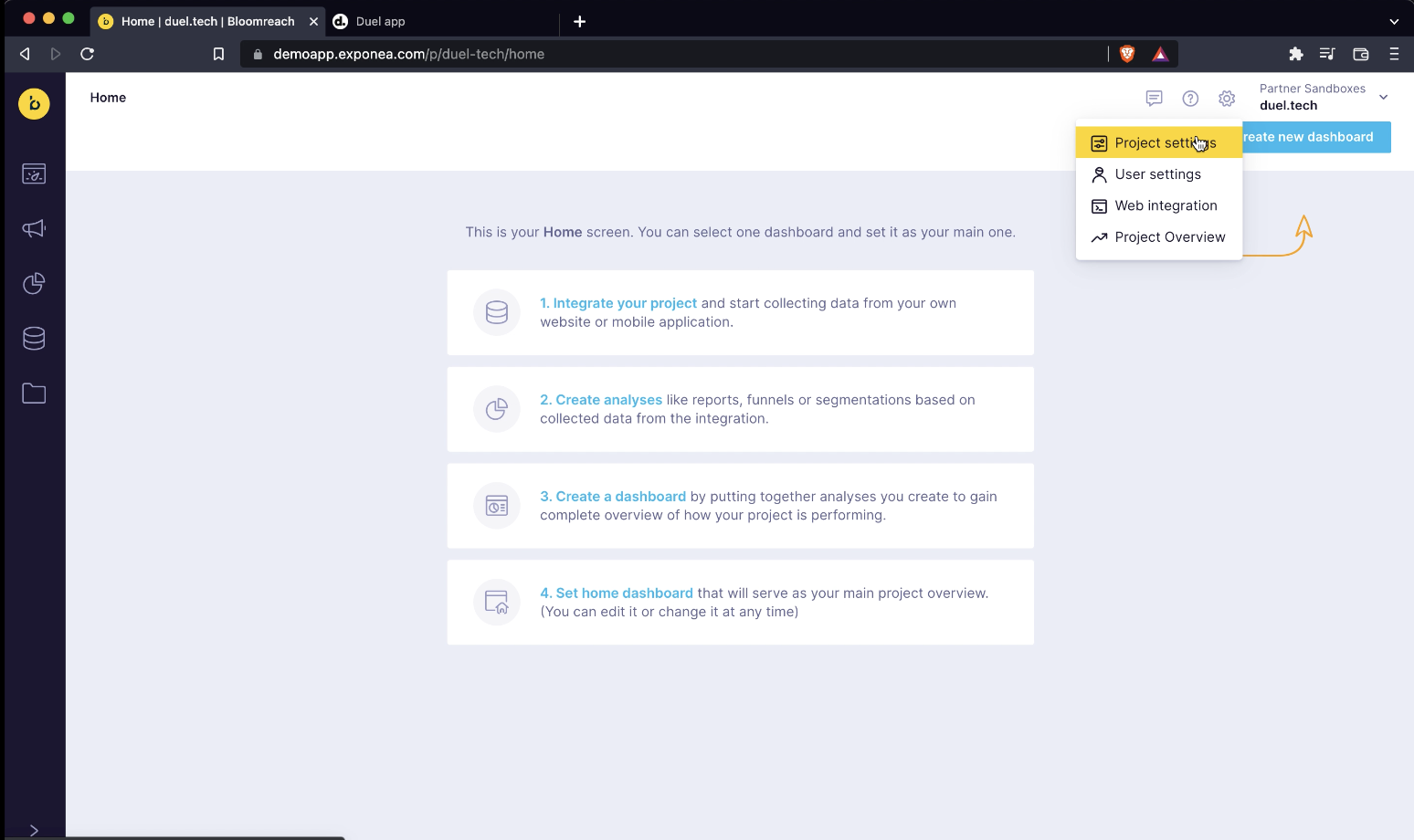Select the Campaigns megaphone icon in sidebar
1414x840 pixels.
(34, 228)
